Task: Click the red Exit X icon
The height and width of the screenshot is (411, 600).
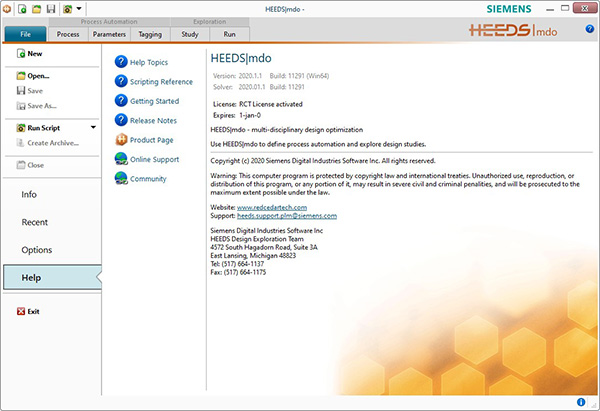Action: coord(21,312)
